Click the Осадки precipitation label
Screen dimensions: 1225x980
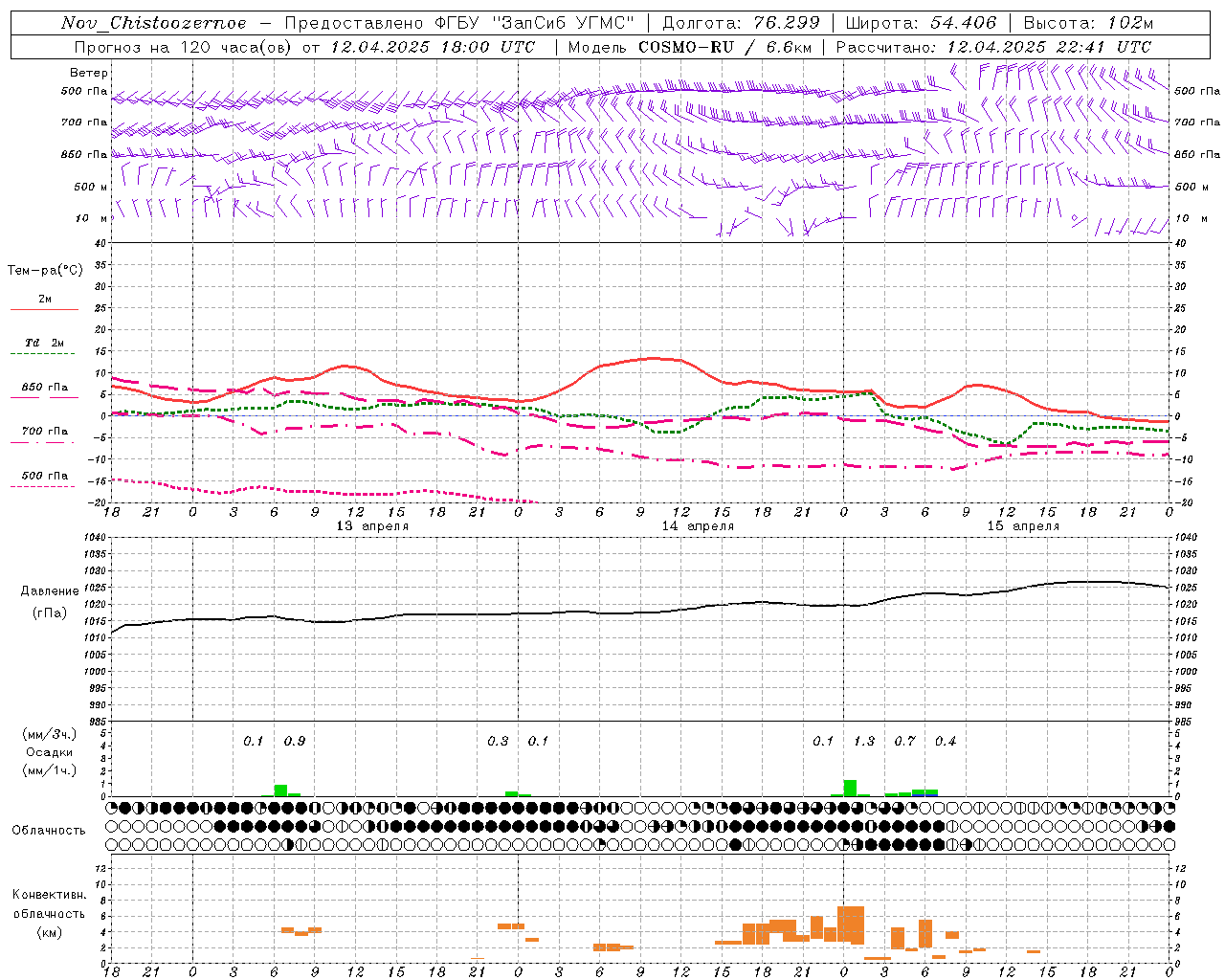click(48, 752)
